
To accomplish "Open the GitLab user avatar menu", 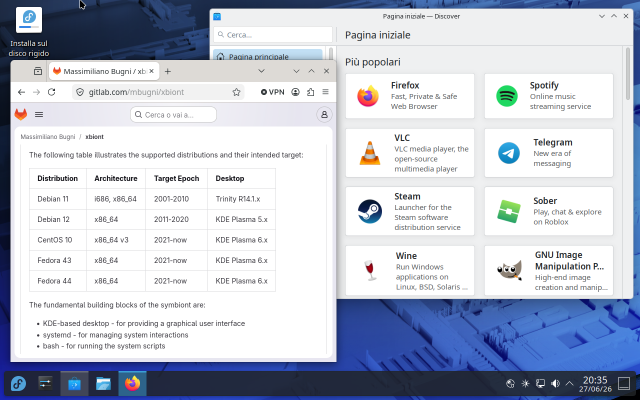I will [324, 115].
